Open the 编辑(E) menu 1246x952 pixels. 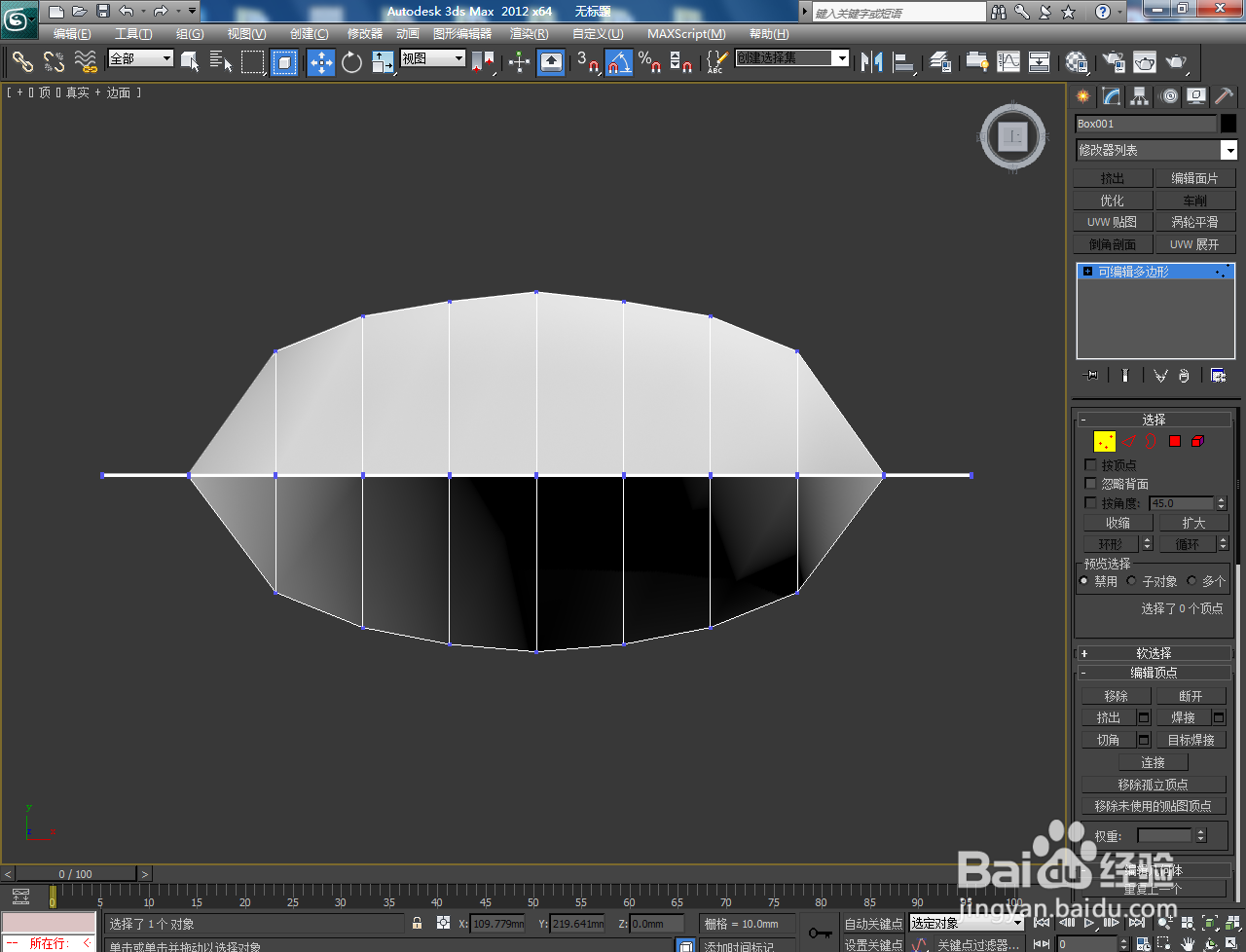(72, 34)
